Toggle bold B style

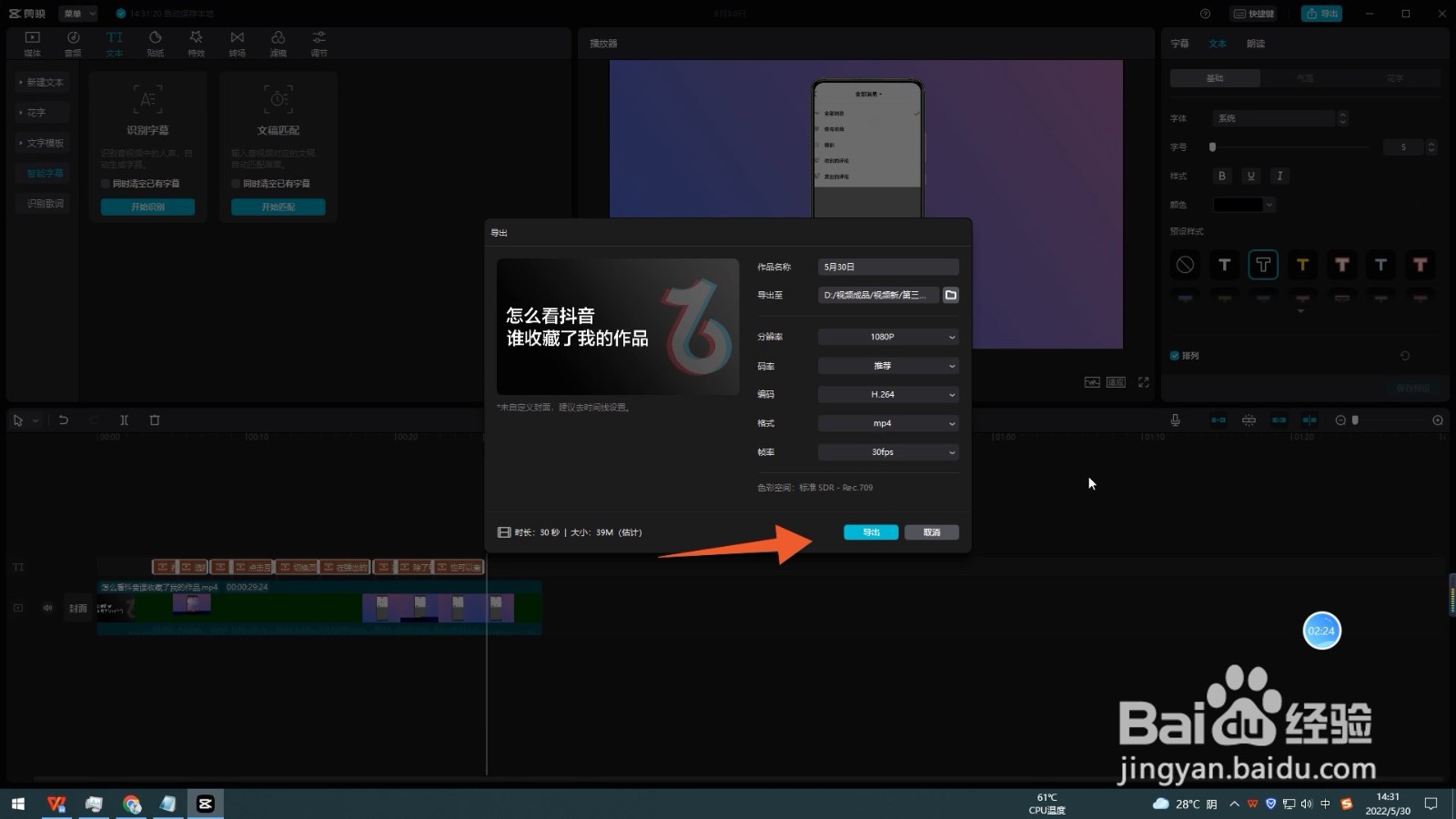[1222, 176]
